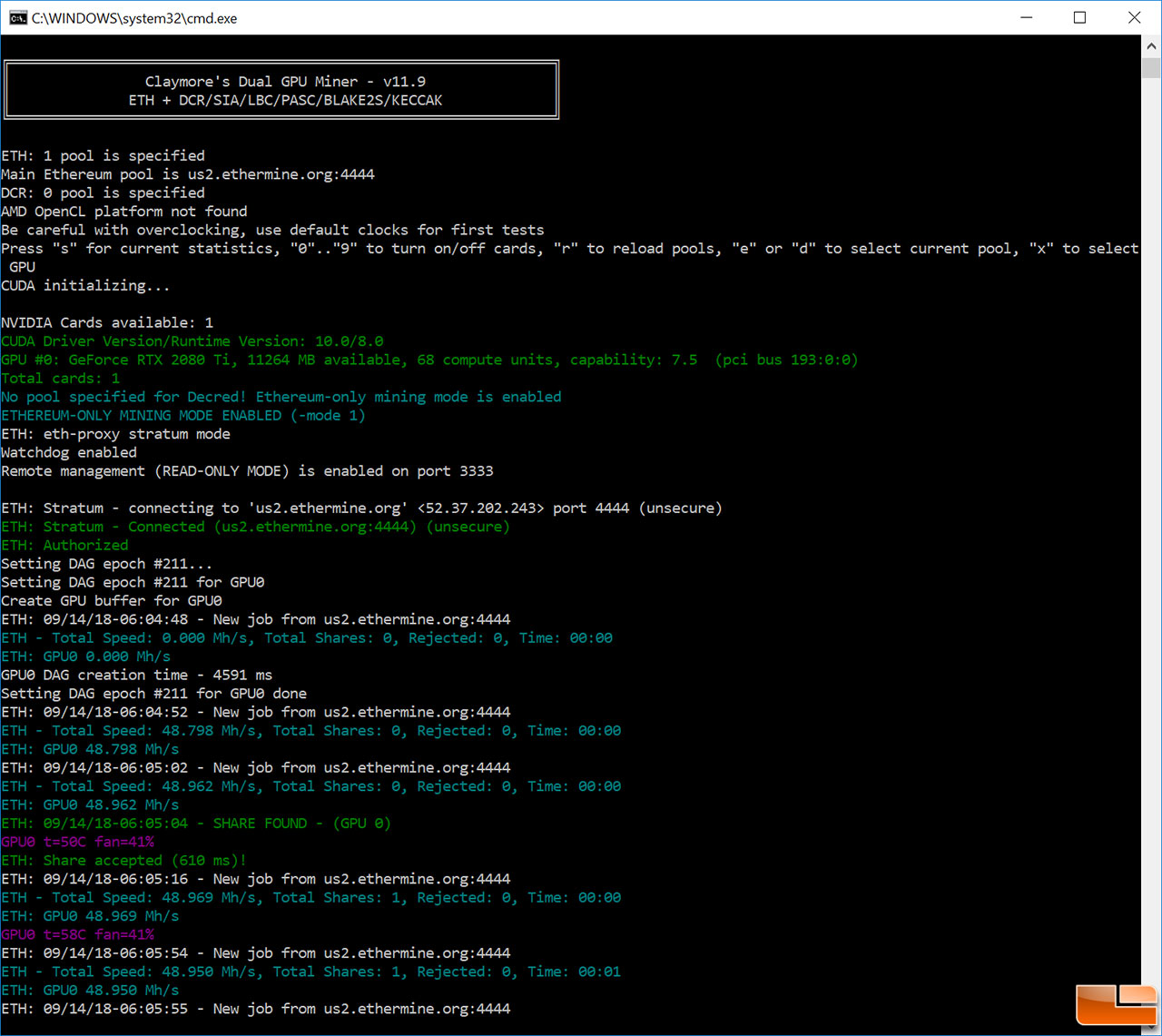Click "Setting DAG epoch #211 for GPU0 done"

(x=154, y=694)
